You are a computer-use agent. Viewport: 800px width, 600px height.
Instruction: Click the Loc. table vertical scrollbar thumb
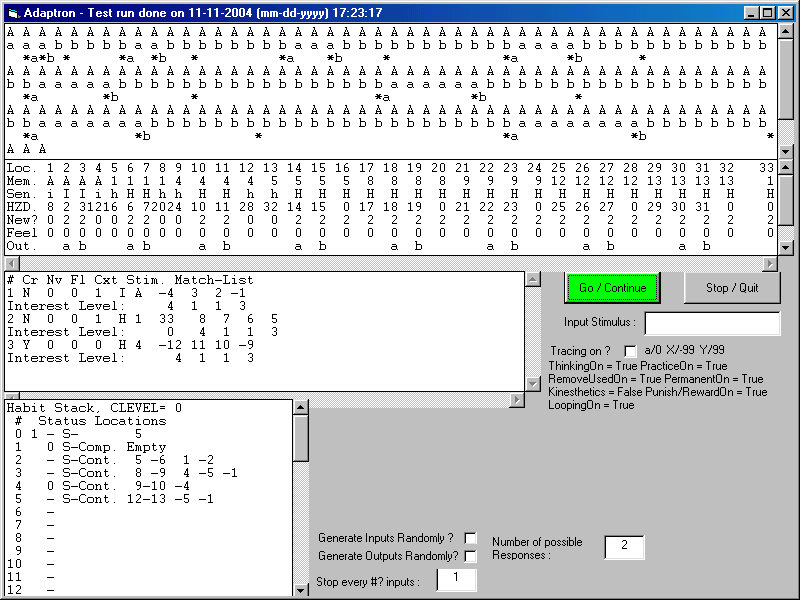(786, 199)
